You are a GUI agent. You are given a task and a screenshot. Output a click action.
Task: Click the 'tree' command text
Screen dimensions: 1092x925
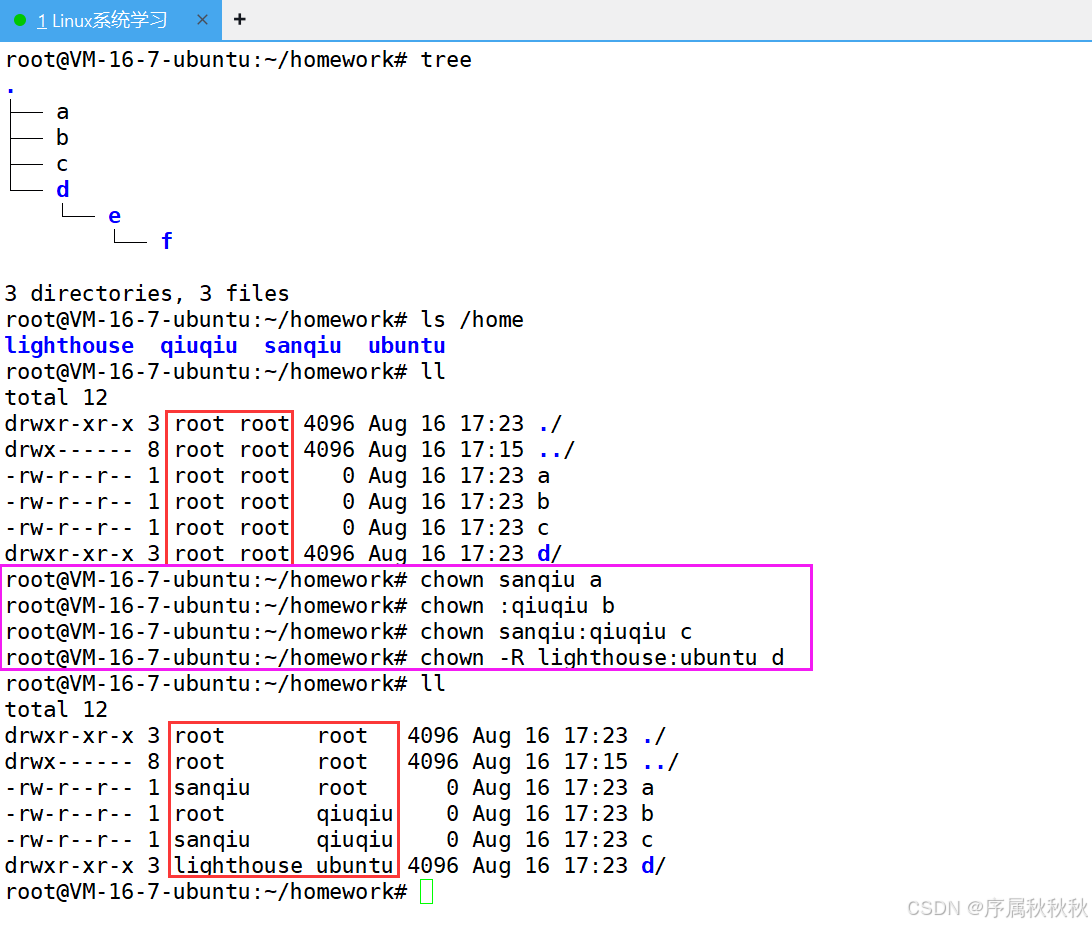(x=446, y=60)
